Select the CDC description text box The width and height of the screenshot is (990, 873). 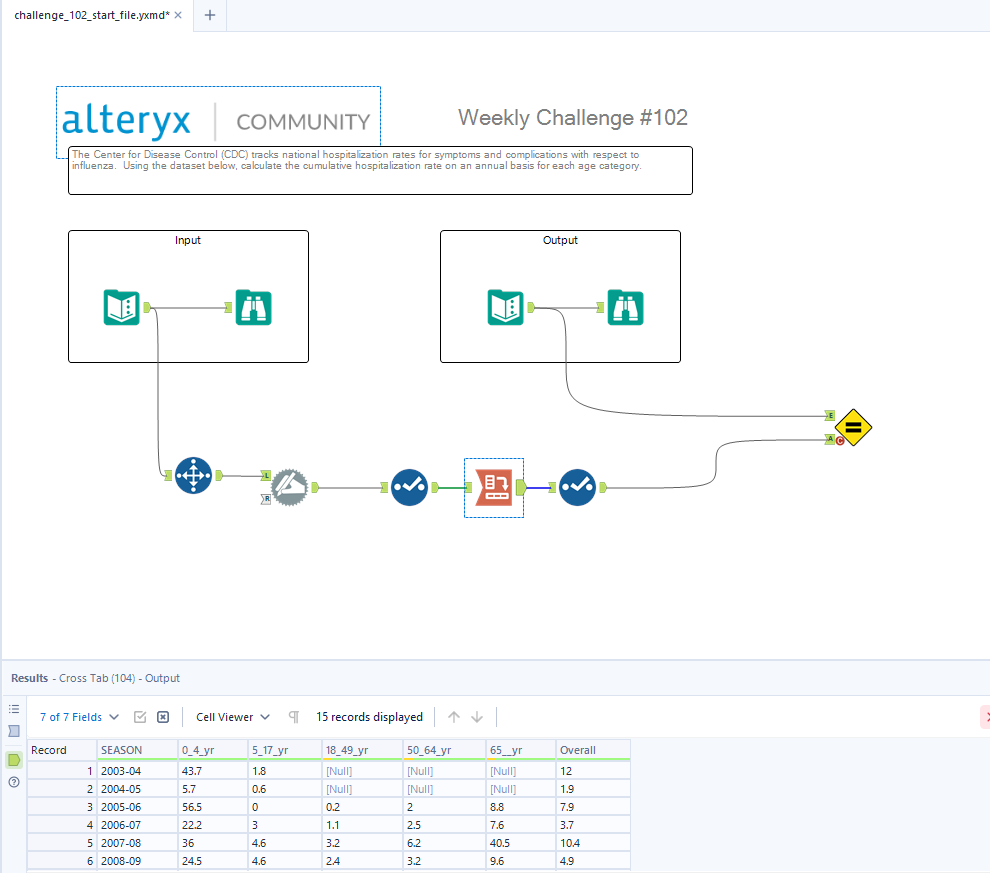point(380,170)
